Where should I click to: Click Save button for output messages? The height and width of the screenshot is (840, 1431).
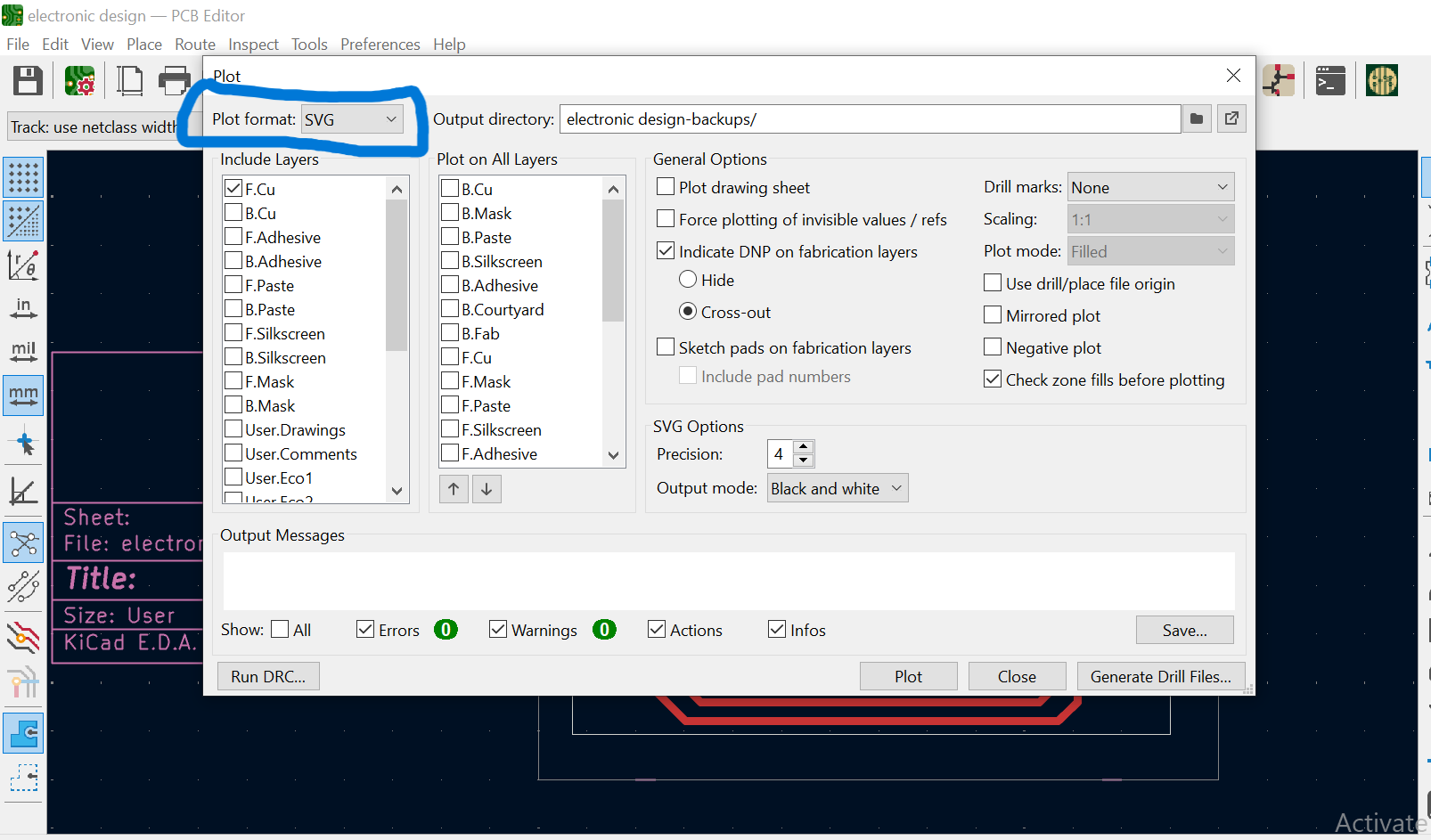(1185, 630)
